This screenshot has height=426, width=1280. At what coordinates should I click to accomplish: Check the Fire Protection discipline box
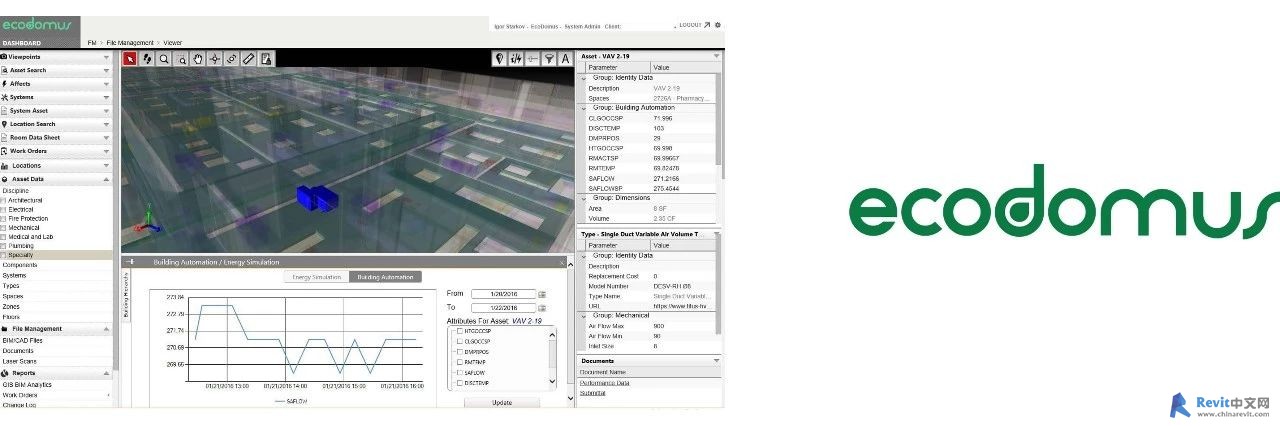coord(4,218)
